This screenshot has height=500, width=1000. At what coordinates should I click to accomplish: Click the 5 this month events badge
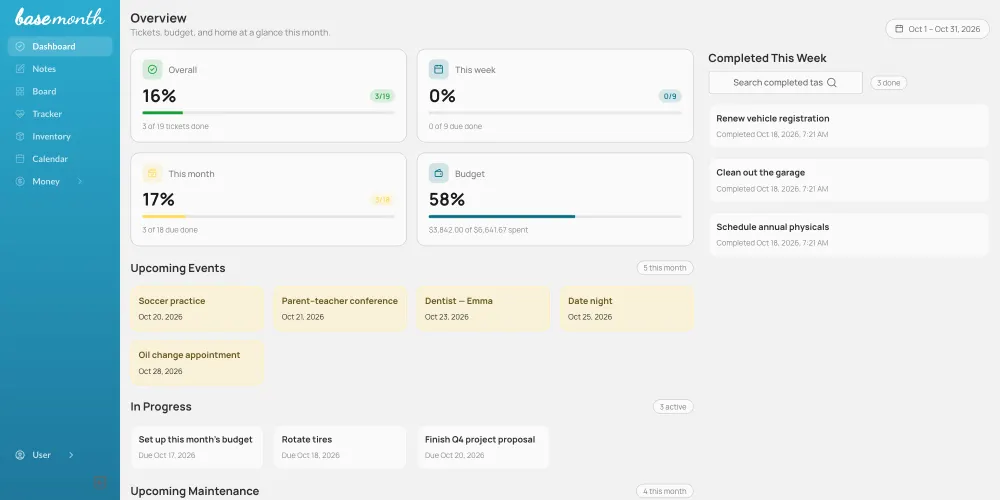pos(665,268)
